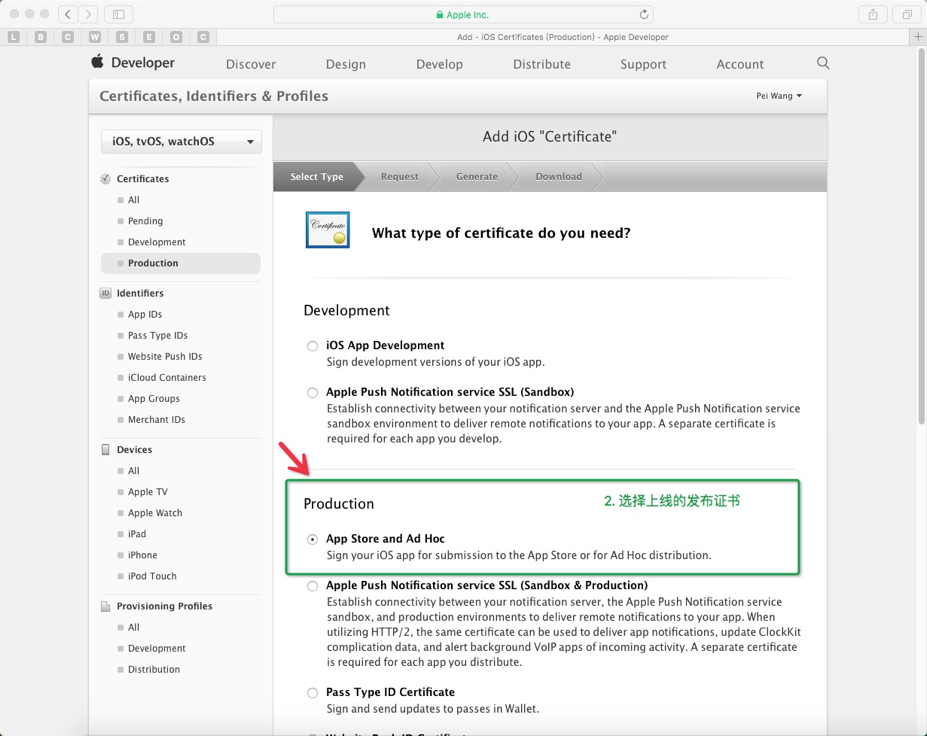
Task: Open Development provisioning profiles
Action: click(157, 649)
